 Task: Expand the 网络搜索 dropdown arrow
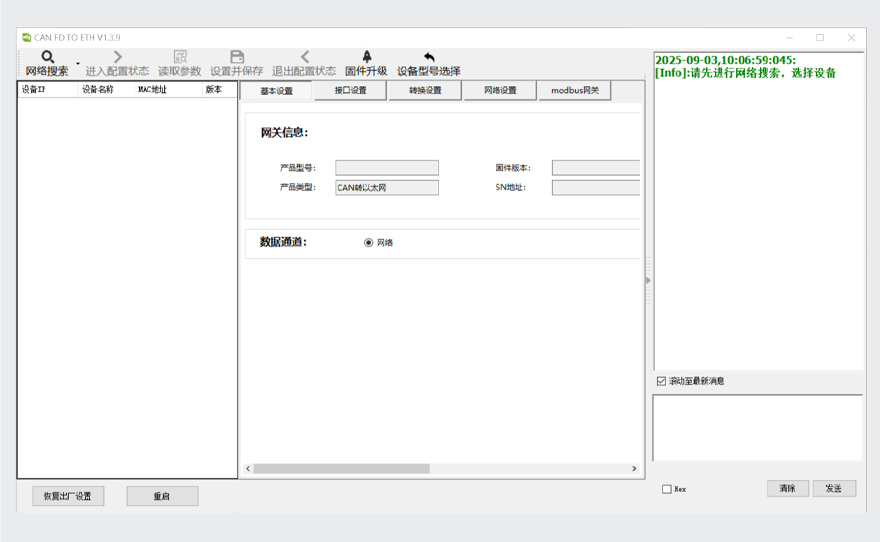tap(78, 63)
